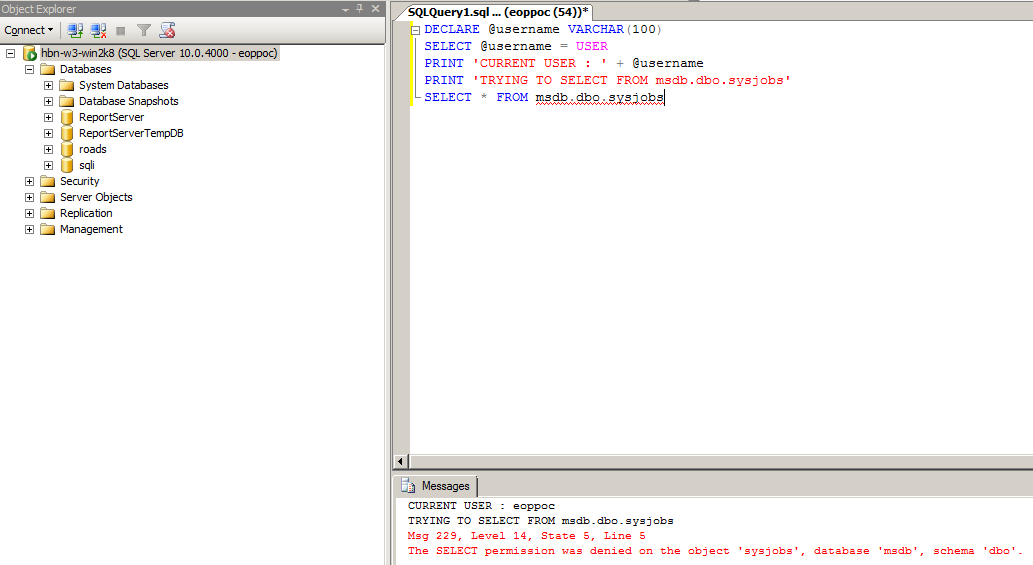The image size is (1033, 565).
Task: Click the script icon with red X
Action: [167, 30]
